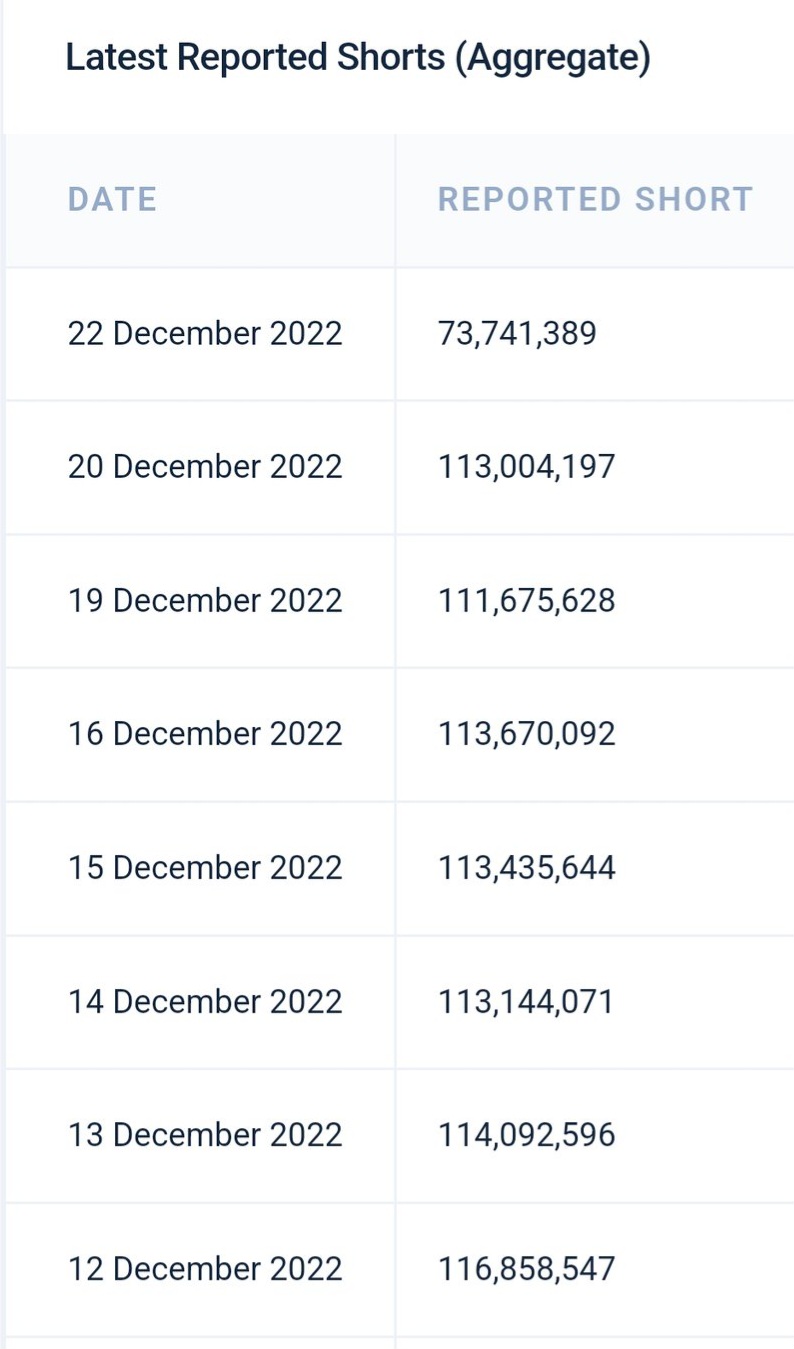Select the 15 December 2022 date cell

205,868
